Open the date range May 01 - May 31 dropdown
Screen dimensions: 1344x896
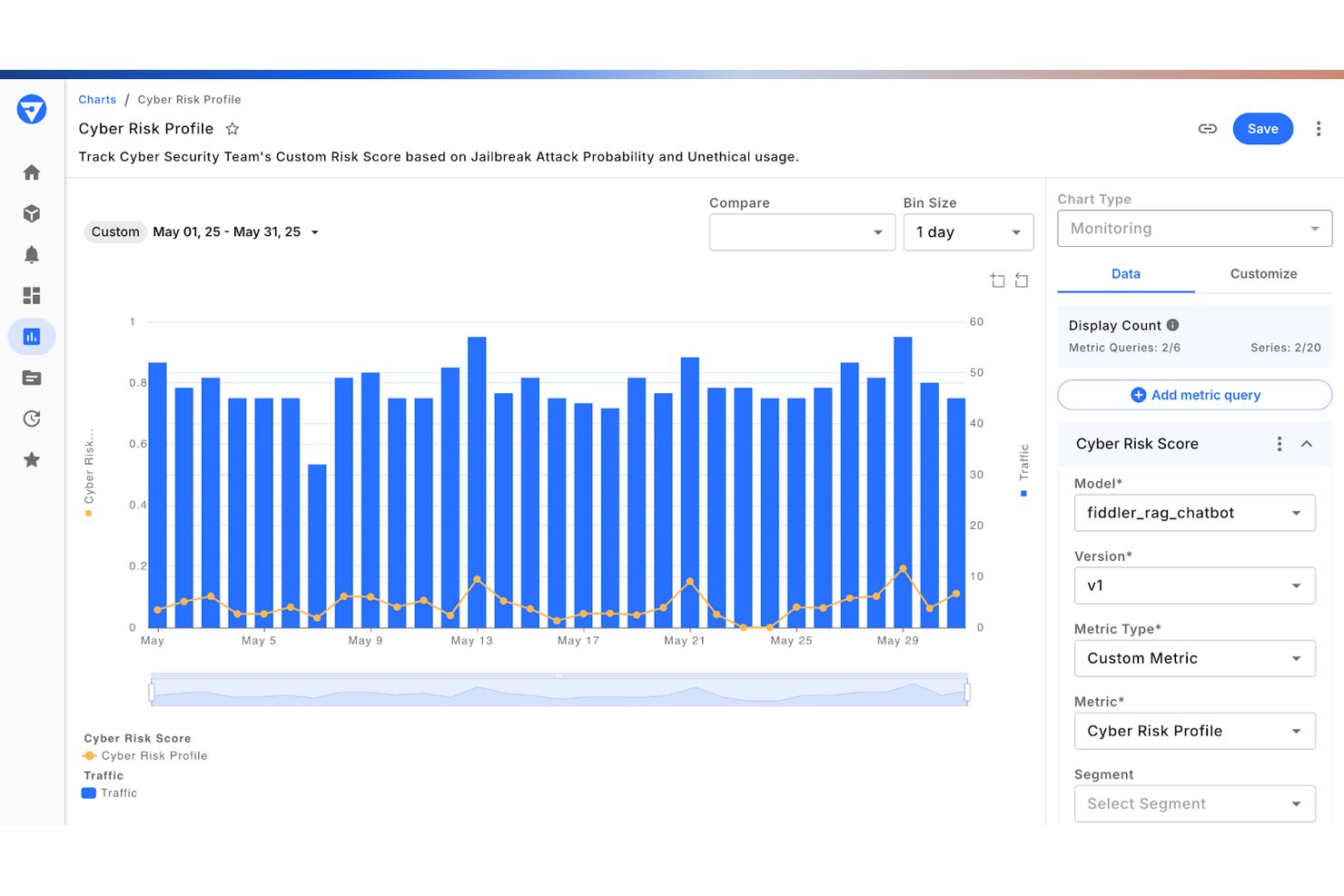coord(236,232)
